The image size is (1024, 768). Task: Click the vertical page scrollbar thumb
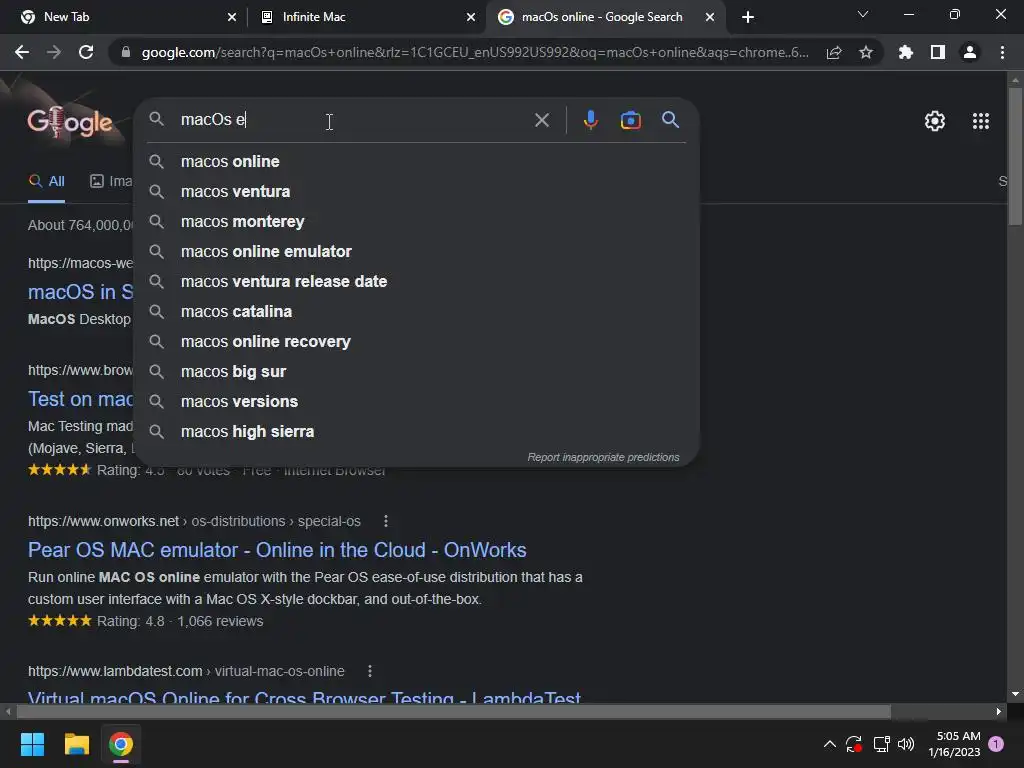pos(1015,157)
